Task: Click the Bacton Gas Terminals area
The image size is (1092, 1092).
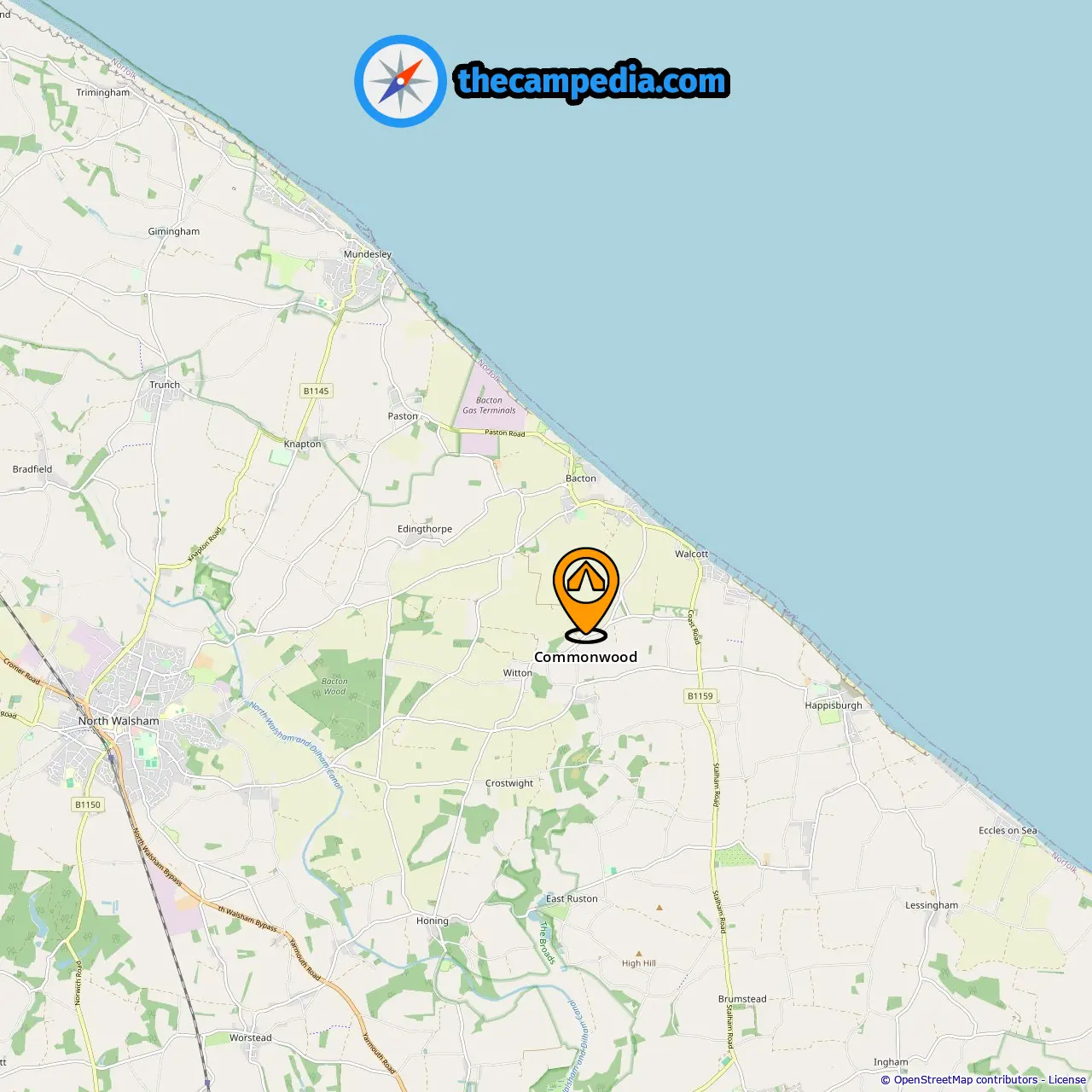Action: point(489,404)
